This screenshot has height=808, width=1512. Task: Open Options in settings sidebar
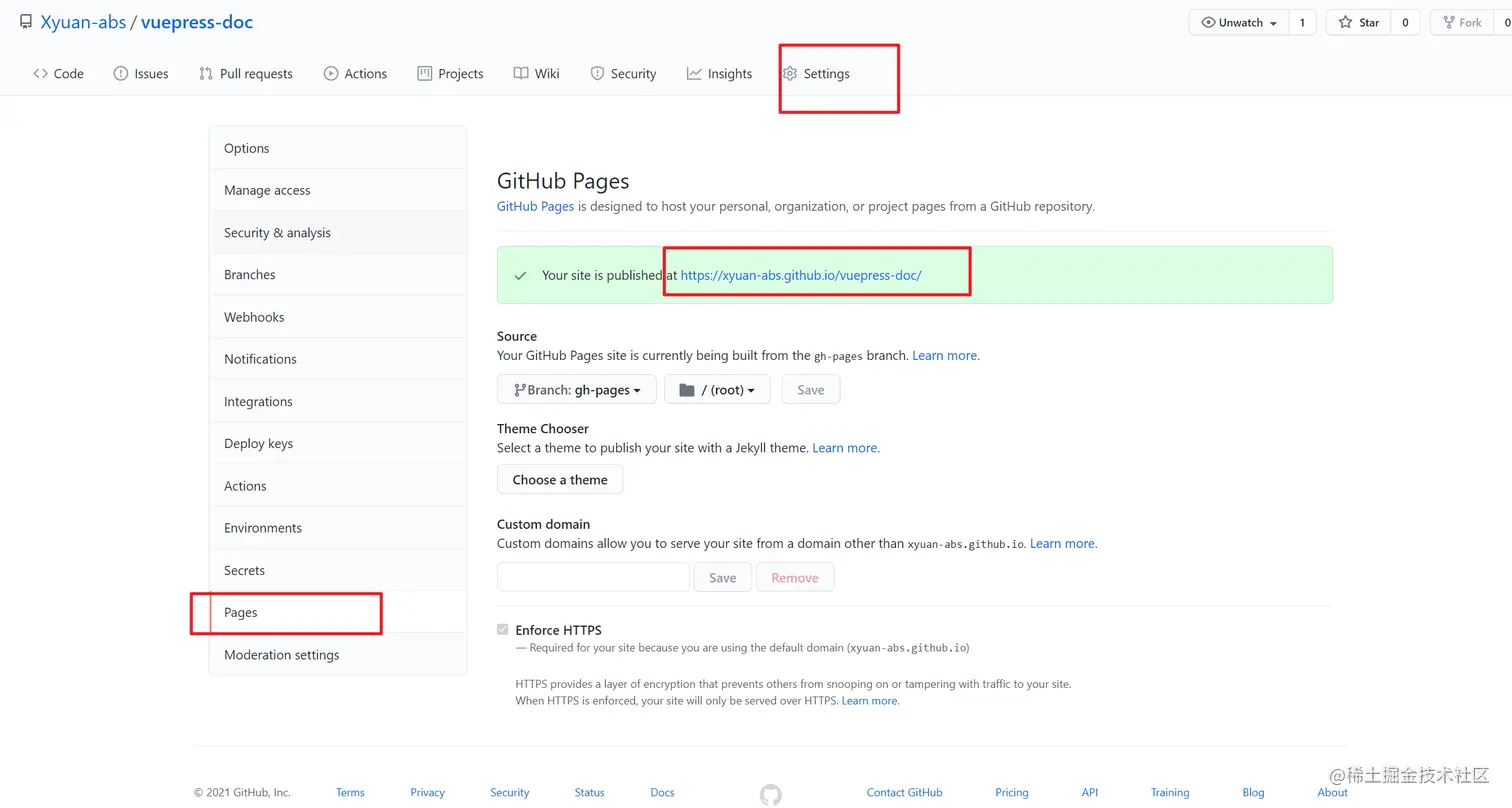[x=338, y=148]
